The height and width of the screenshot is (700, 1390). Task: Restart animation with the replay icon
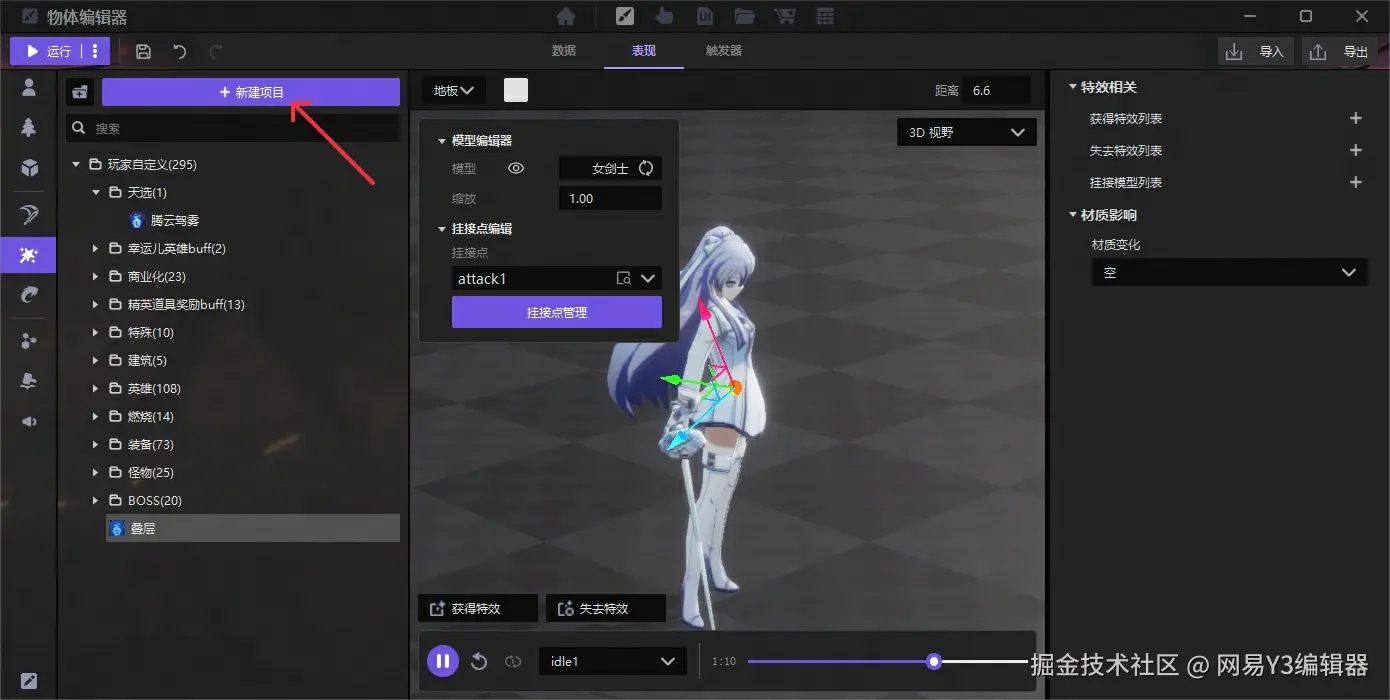[479, 661]
